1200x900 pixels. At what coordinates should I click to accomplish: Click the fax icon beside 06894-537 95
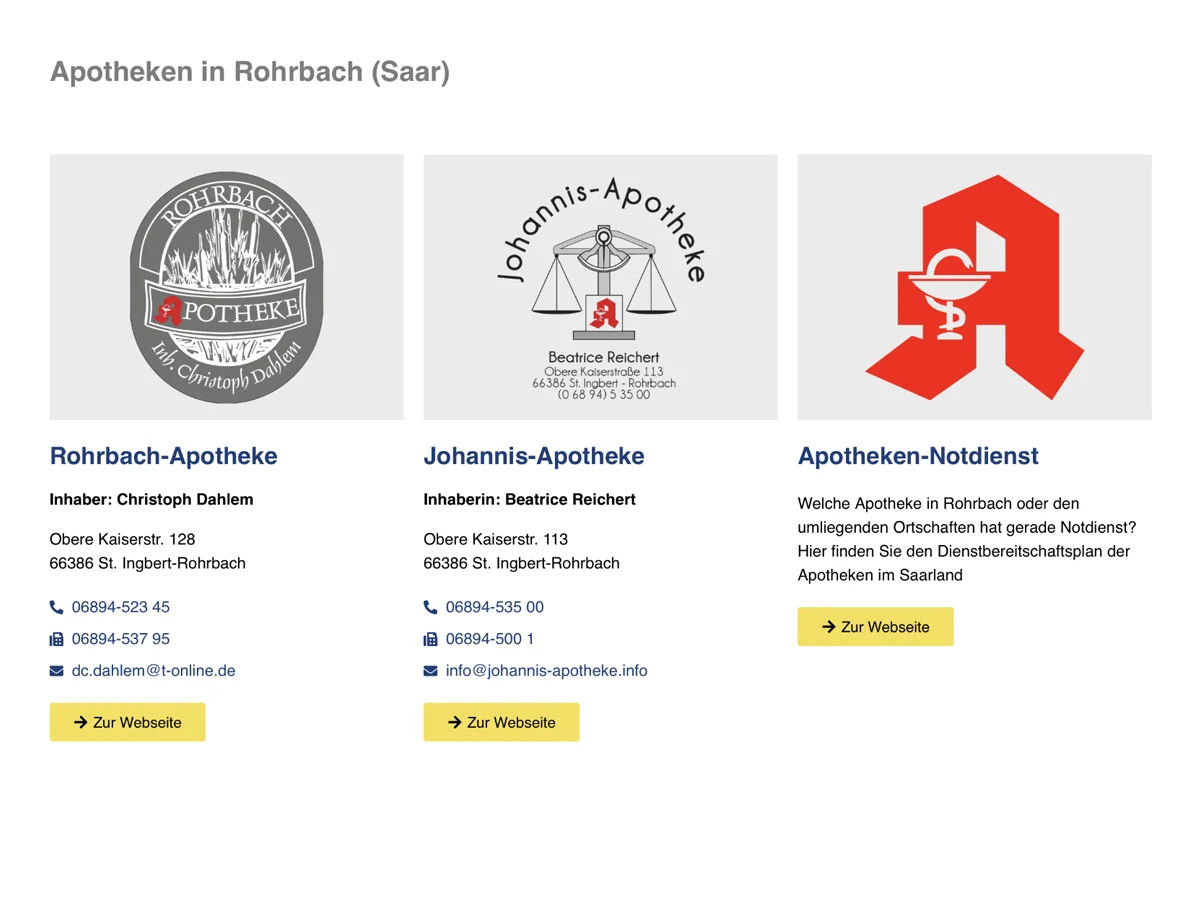pos(56,639)
